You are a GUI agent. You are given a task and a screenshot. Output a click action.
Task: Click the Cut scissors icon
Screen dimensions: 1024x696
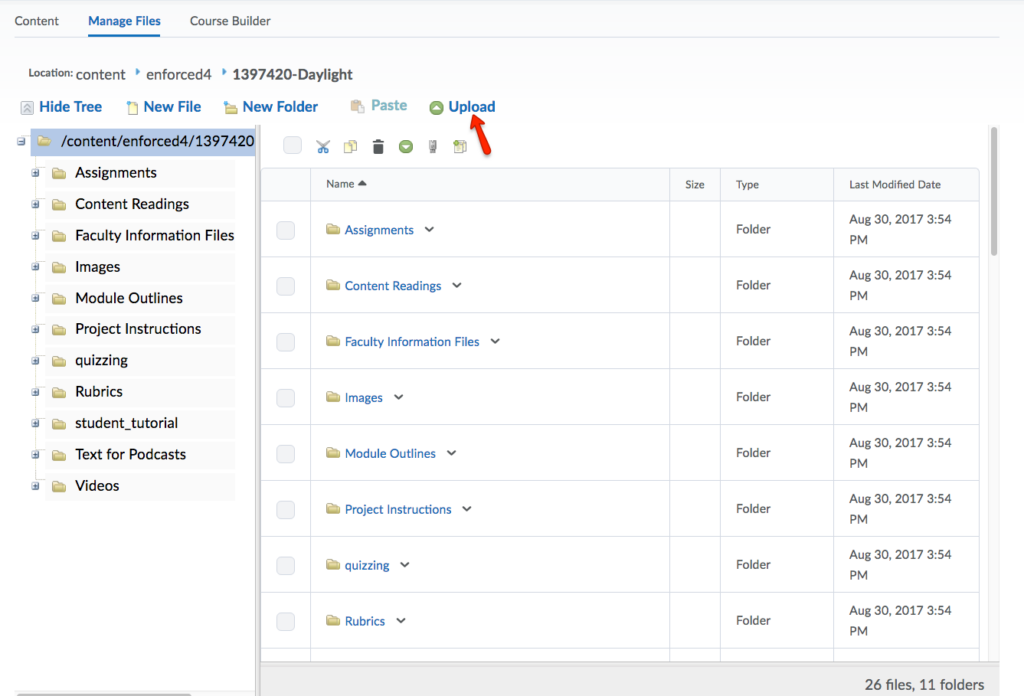pyautogui.click(x=323, y=147)
